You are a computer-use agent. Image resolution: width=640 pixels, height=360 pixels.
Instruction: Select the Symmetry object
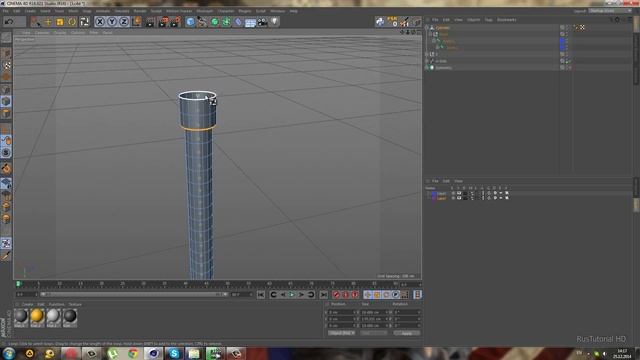coord(443,68)
